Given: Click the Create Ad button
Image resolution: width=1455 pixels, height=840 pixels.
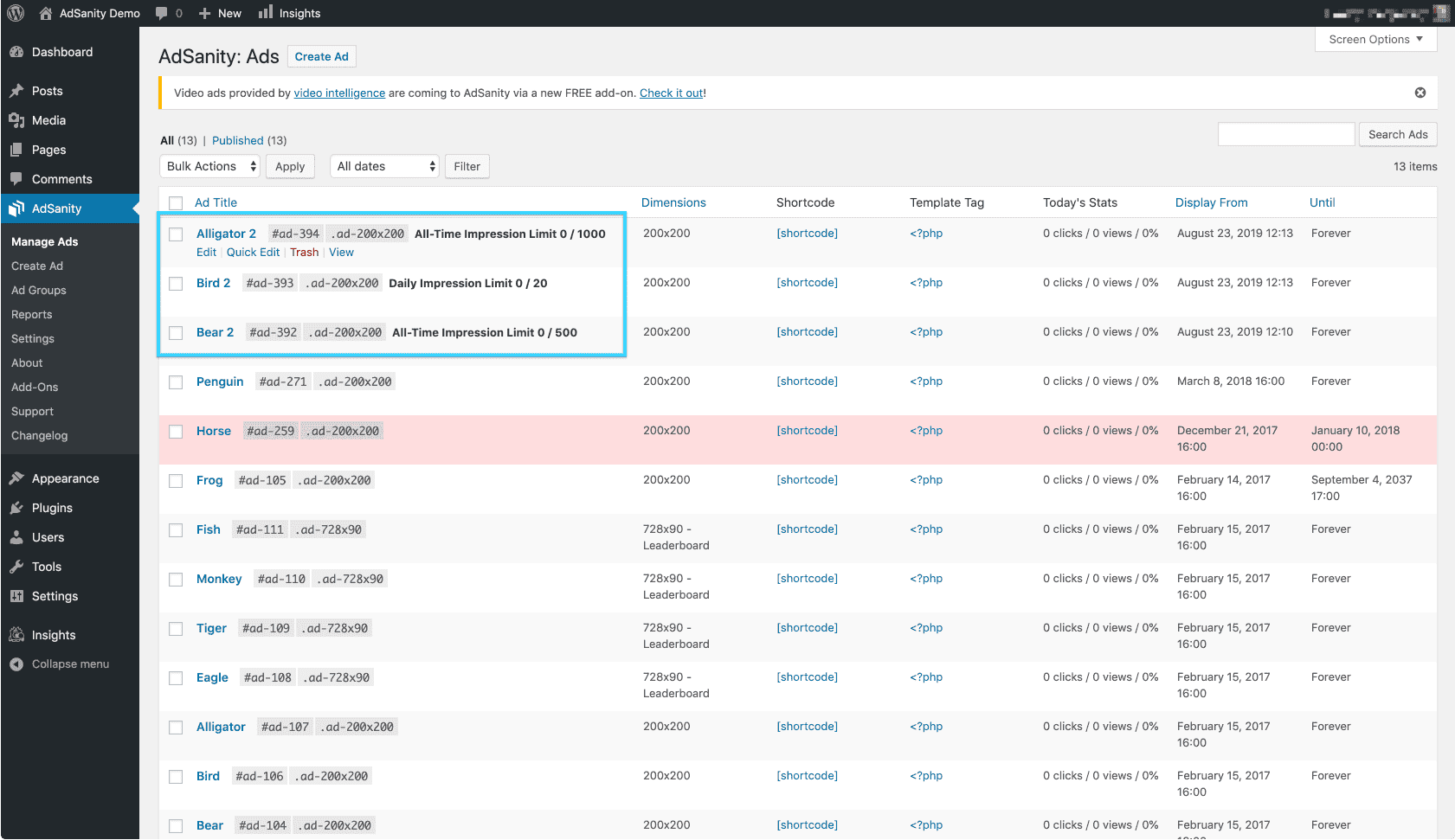Looking at the screenshot, I should 322,56.
